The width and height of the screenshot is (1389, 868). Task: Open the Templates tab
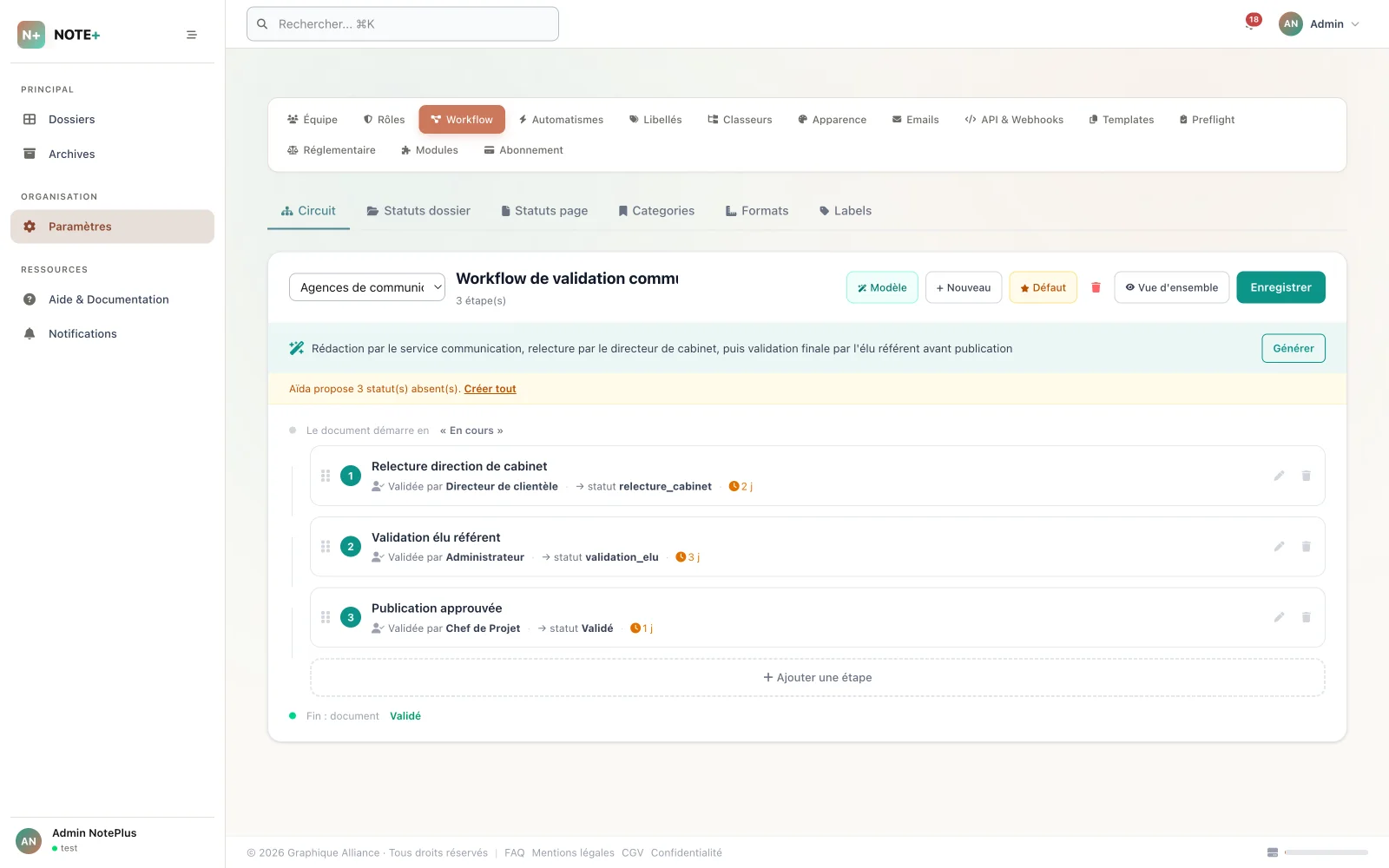(x=1122, y=120)
